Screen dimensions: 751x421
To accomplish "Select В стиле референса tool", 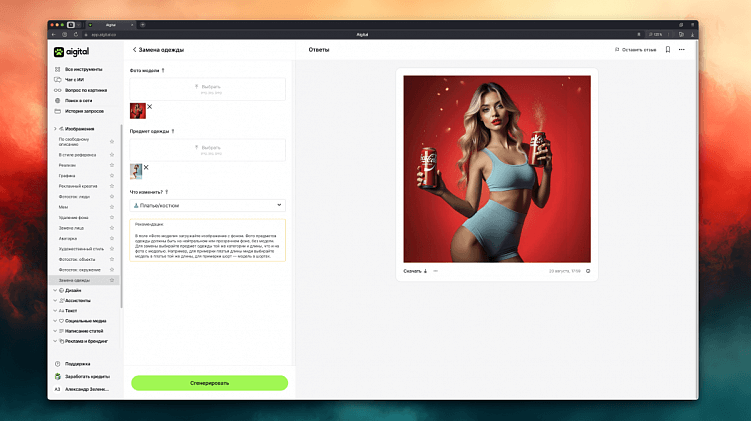I will point(77,155).
